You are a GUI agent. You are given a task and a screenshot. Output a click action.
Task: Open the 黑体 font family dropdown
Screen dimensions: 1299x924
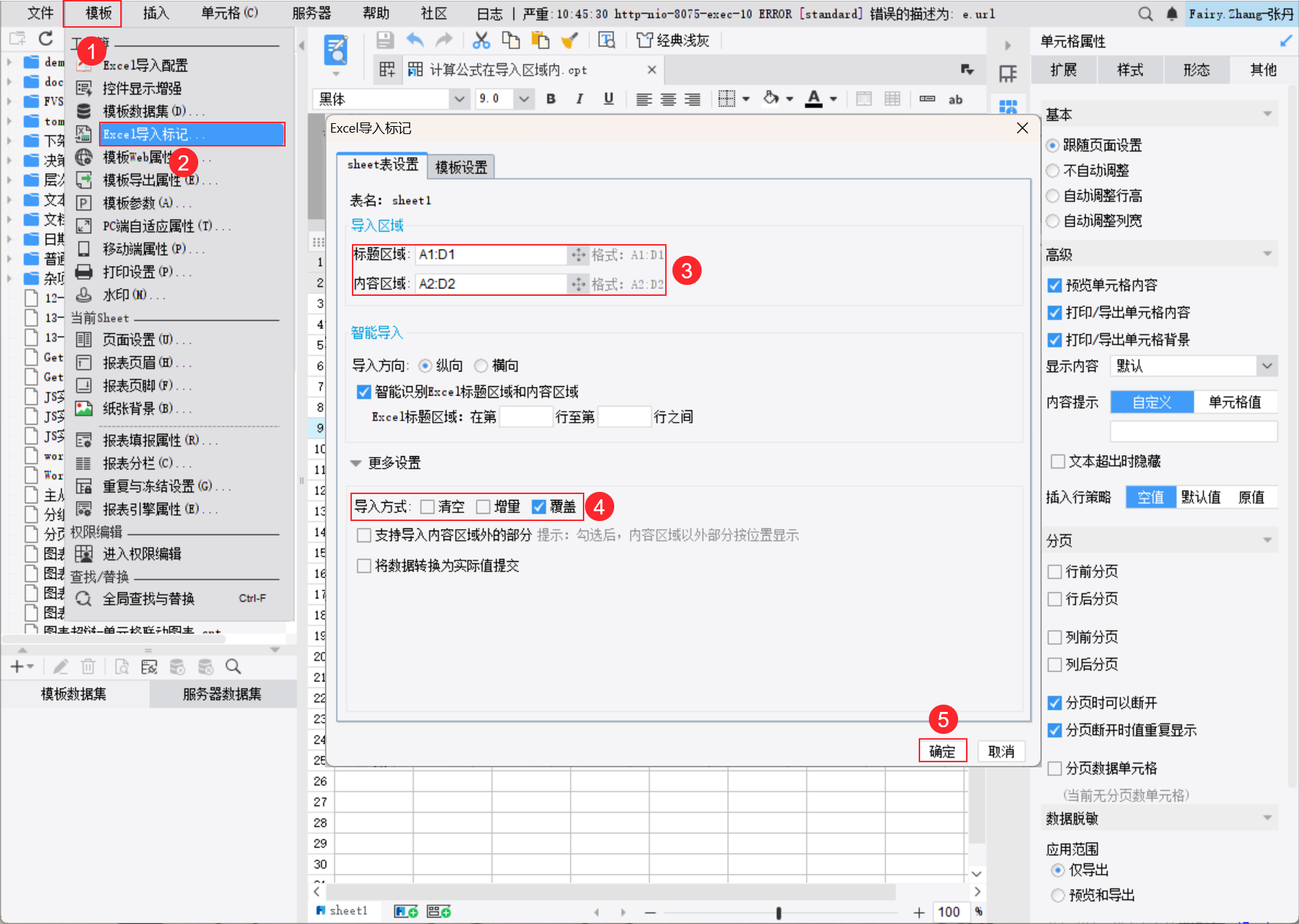tap(459, 98)
